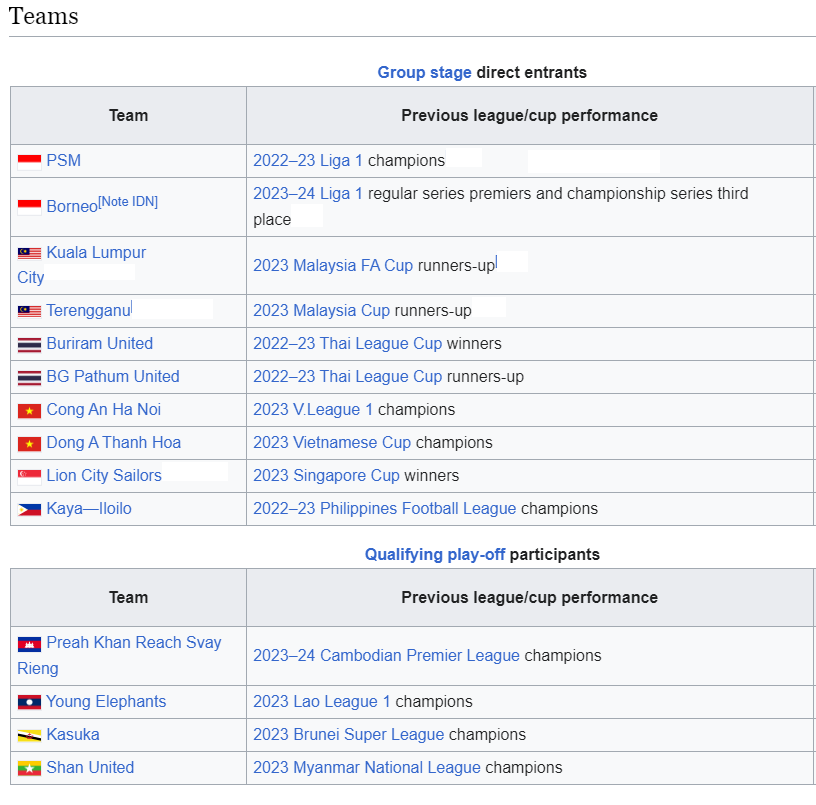
Task: Open the Group stage link
Action: [424, 72]
